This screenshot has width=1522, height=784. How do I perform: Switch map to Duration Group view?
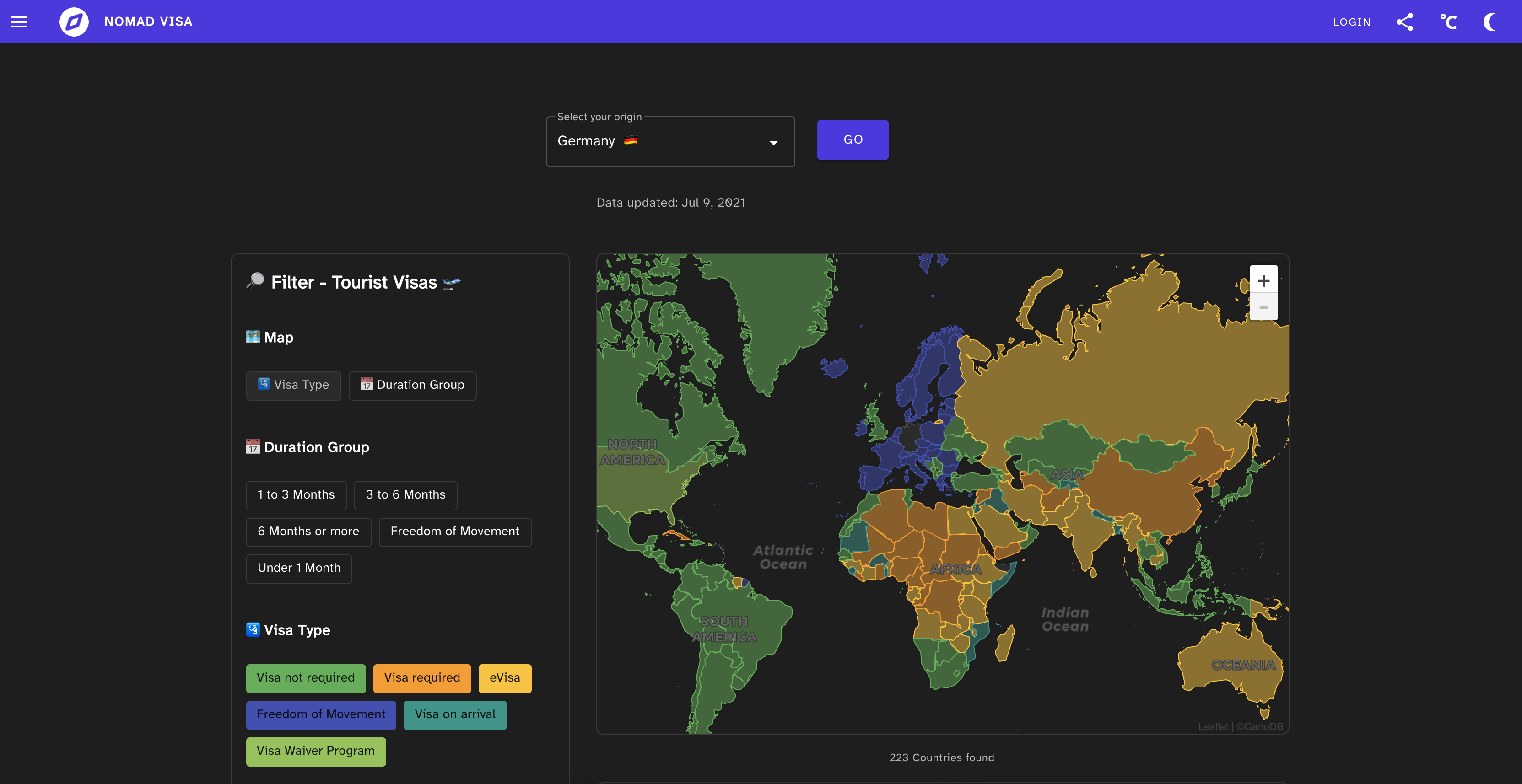tap(412, 385)
